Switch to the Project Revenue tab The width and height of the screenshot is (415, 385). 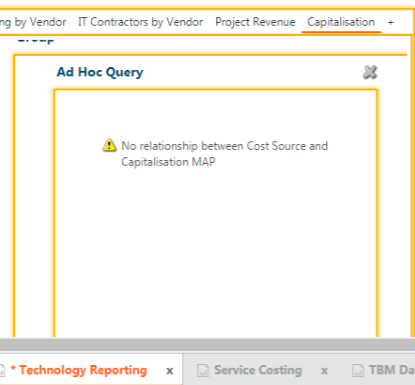[x=255, y=22]
